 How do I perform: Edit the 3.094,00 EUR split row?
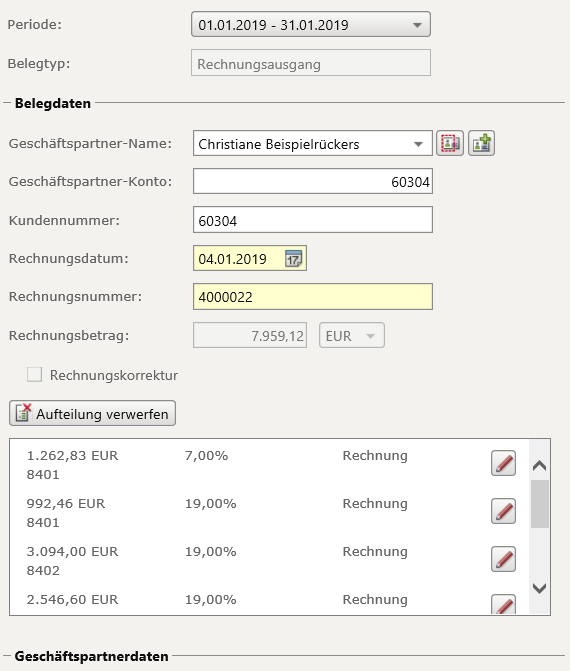(x=503, y=559)
